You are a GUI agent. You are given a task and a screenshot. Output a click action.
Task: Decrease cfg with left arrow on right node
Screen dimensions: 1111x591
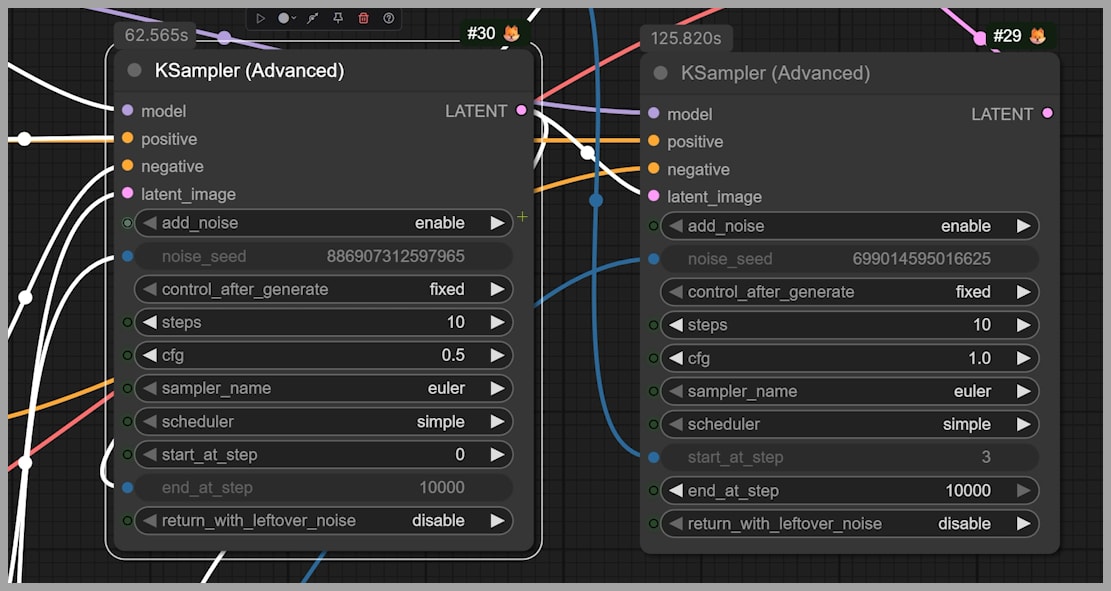click(676, 358)
